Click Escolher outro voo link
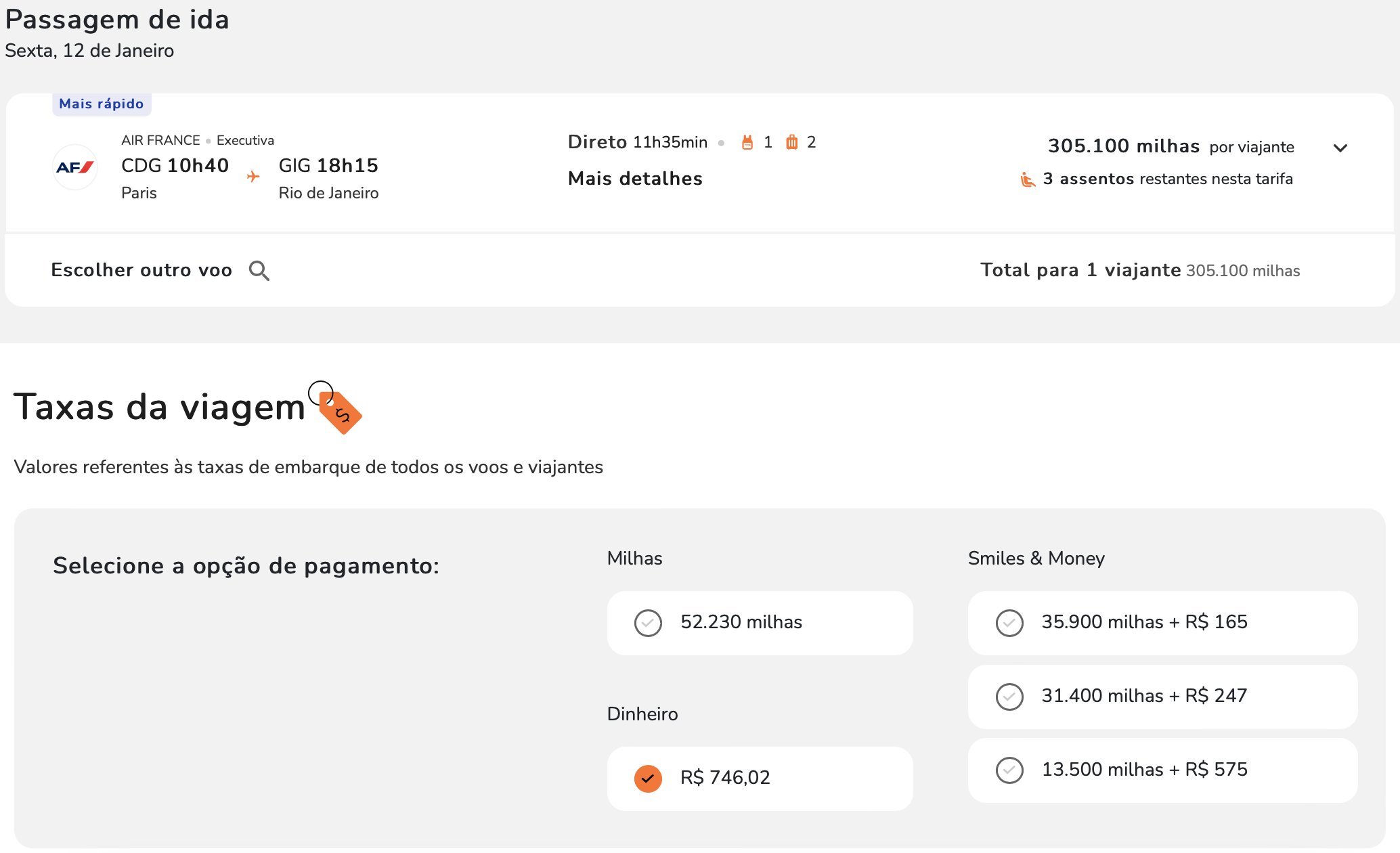1400x853 pixels. tap(141, 270)
